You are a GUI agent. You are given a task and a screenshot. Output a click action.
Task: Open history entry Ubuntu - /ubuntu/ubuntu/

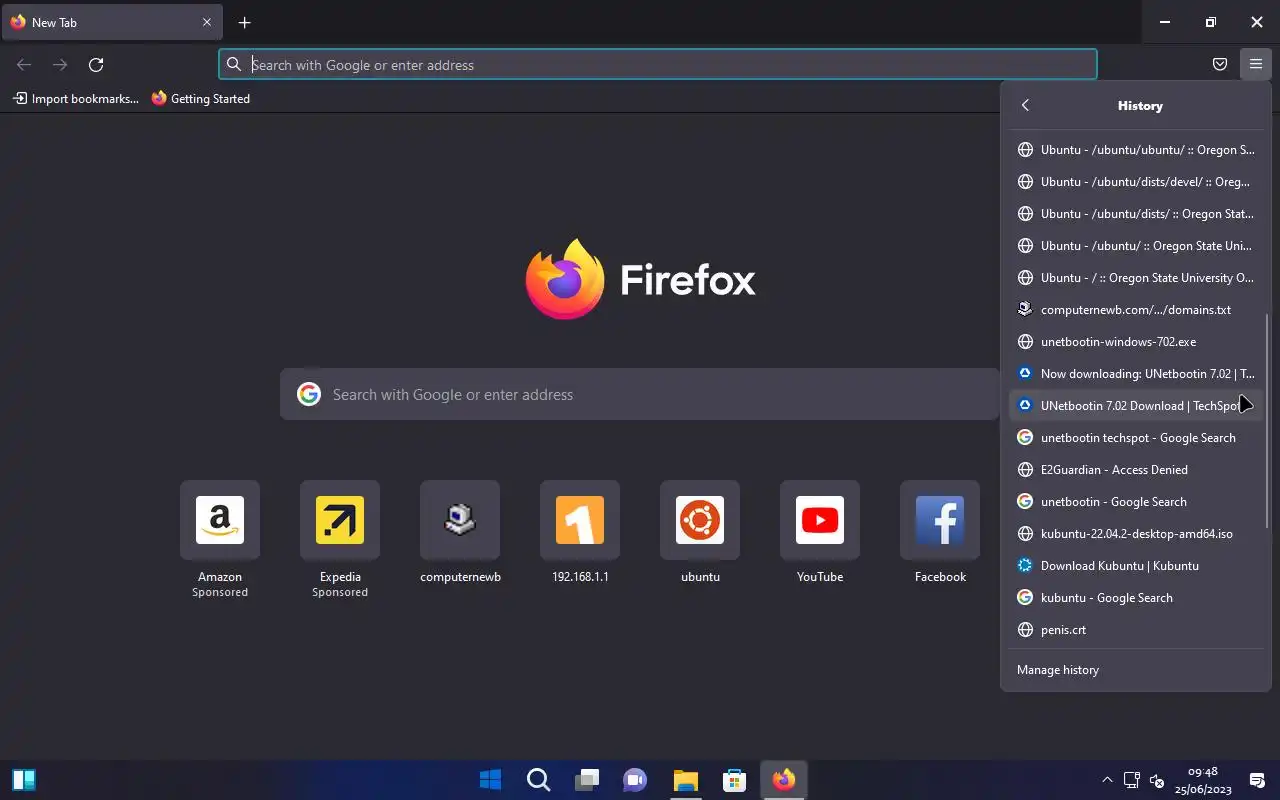pos(1136,150)
